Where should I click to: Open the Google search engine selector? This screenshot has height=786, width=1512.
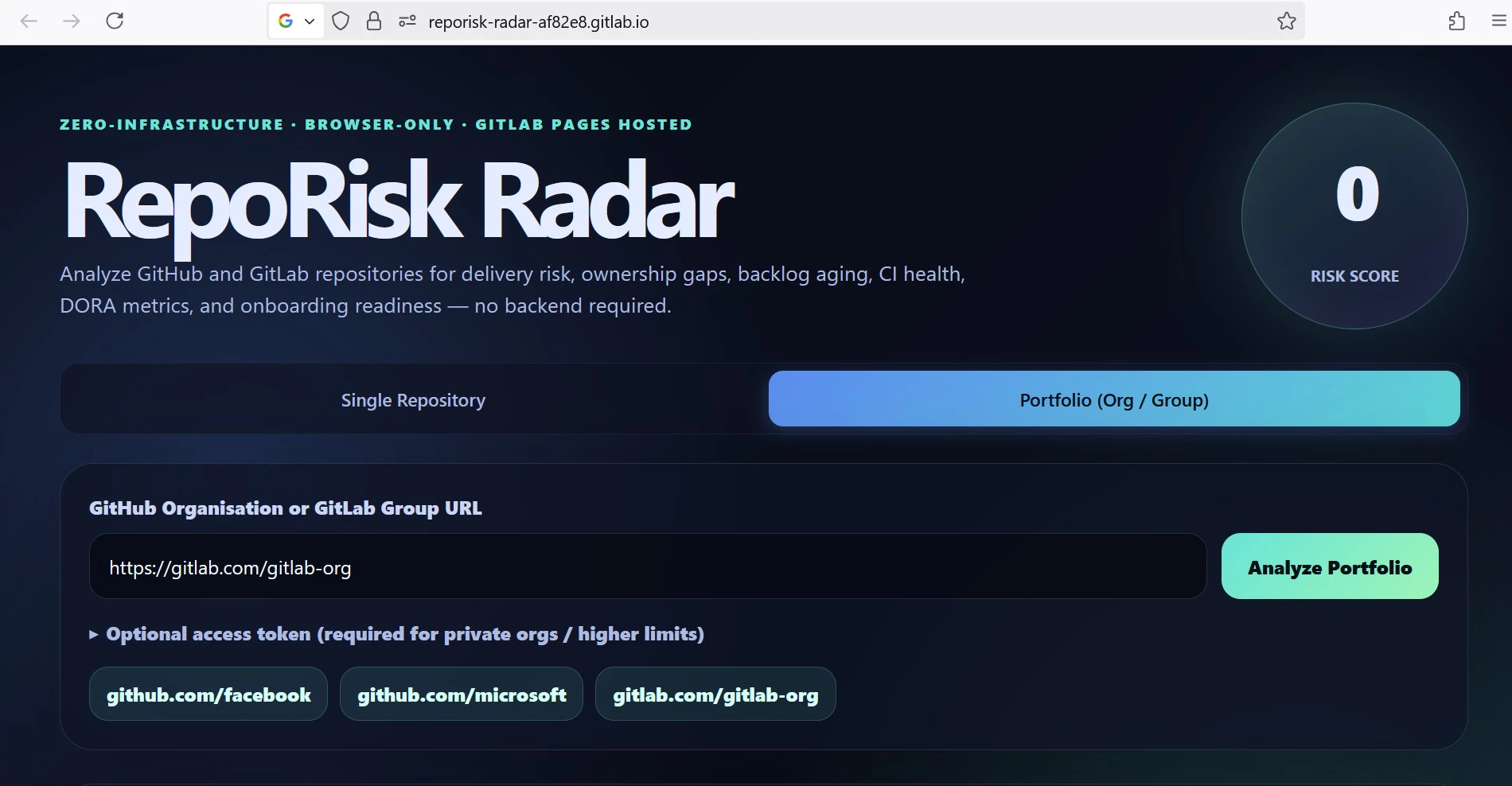tap(296, 21)
